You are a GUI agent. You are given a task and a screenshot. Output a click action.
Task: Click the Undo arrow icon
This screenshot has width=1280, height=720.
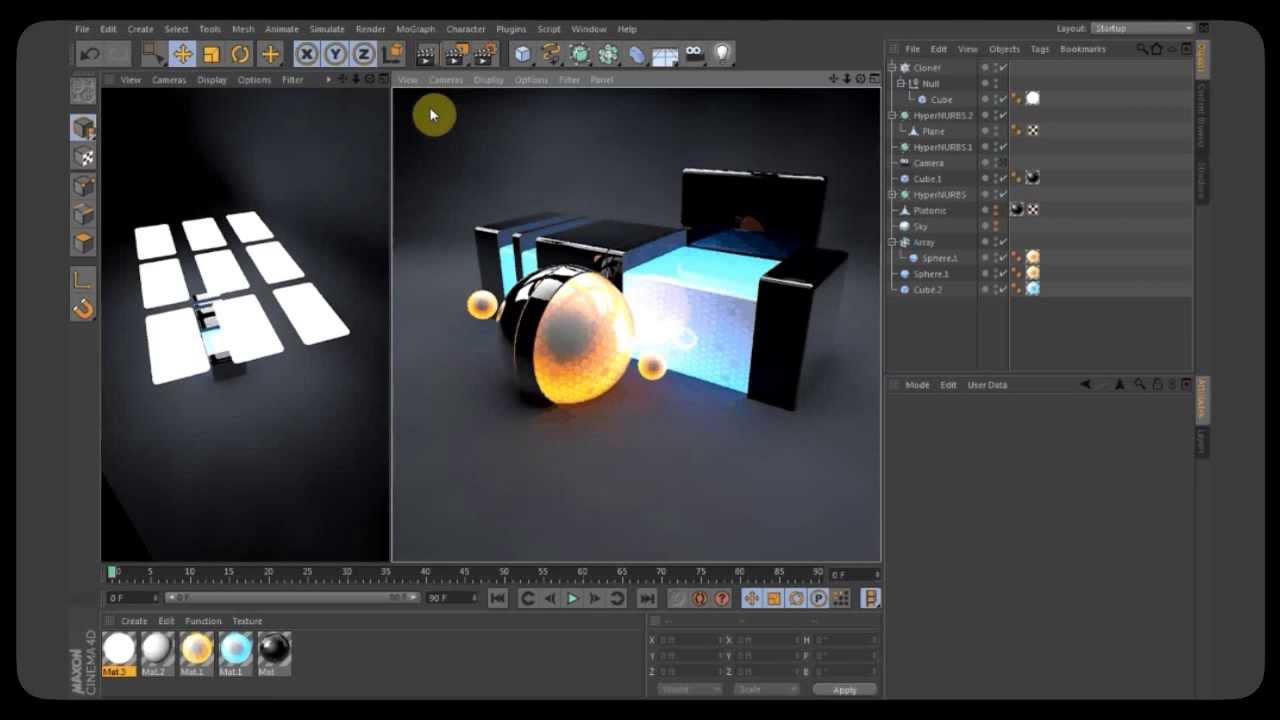[90, 54]
